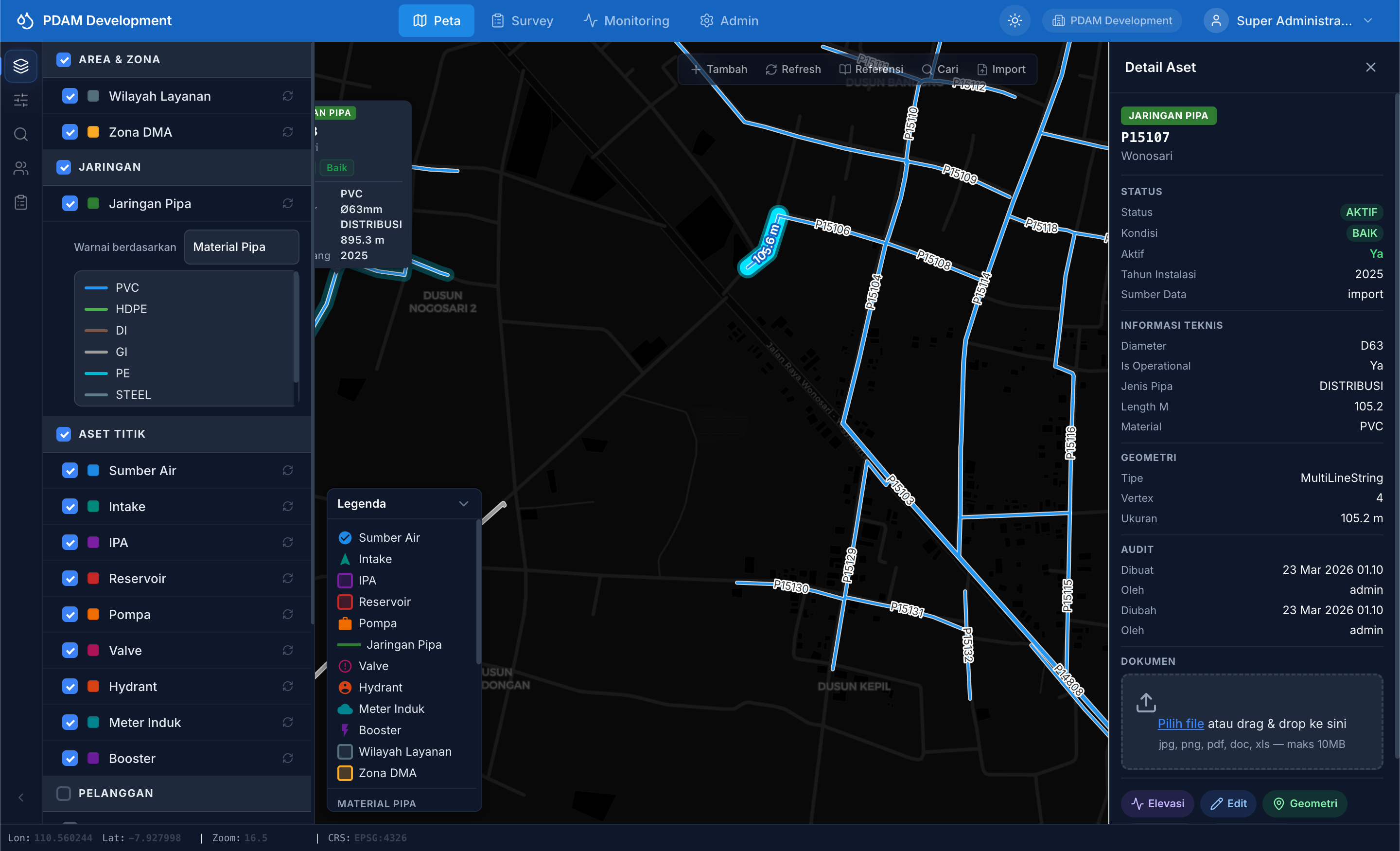Open the PDAM Development organization selector
1400x851 pixels.
coord(1112,20)
